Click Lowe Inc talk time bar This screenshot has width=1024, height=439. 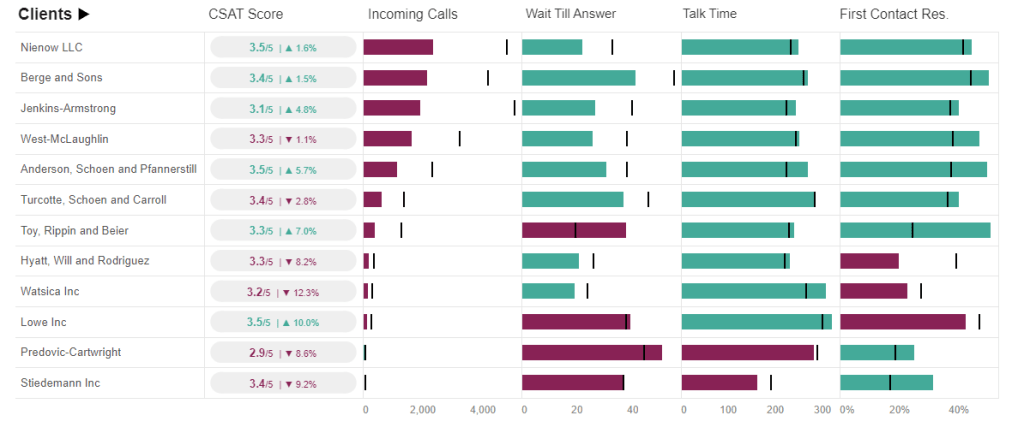756,322
